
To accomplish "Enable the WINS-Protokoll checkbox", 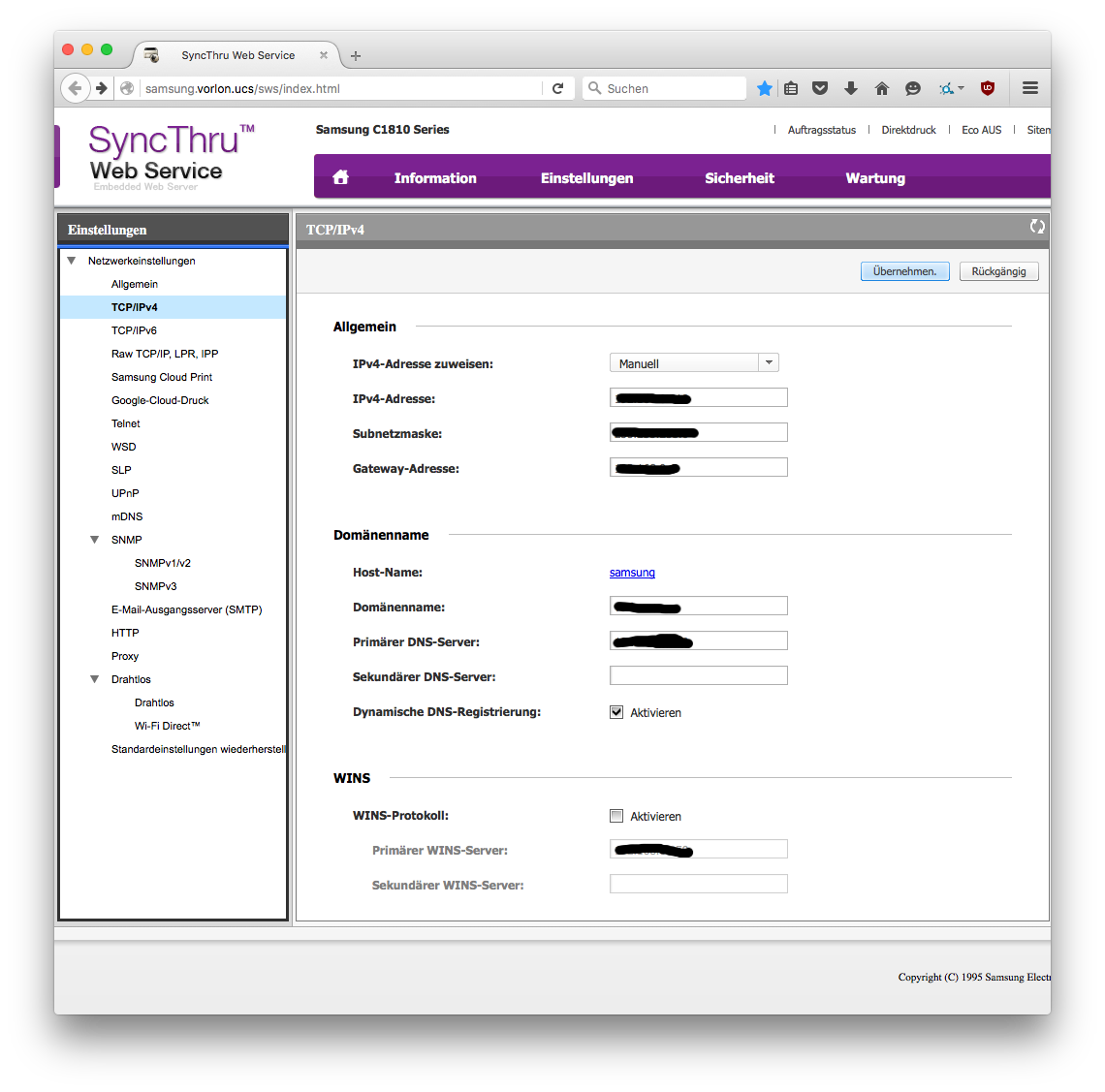I will (616, 816).
